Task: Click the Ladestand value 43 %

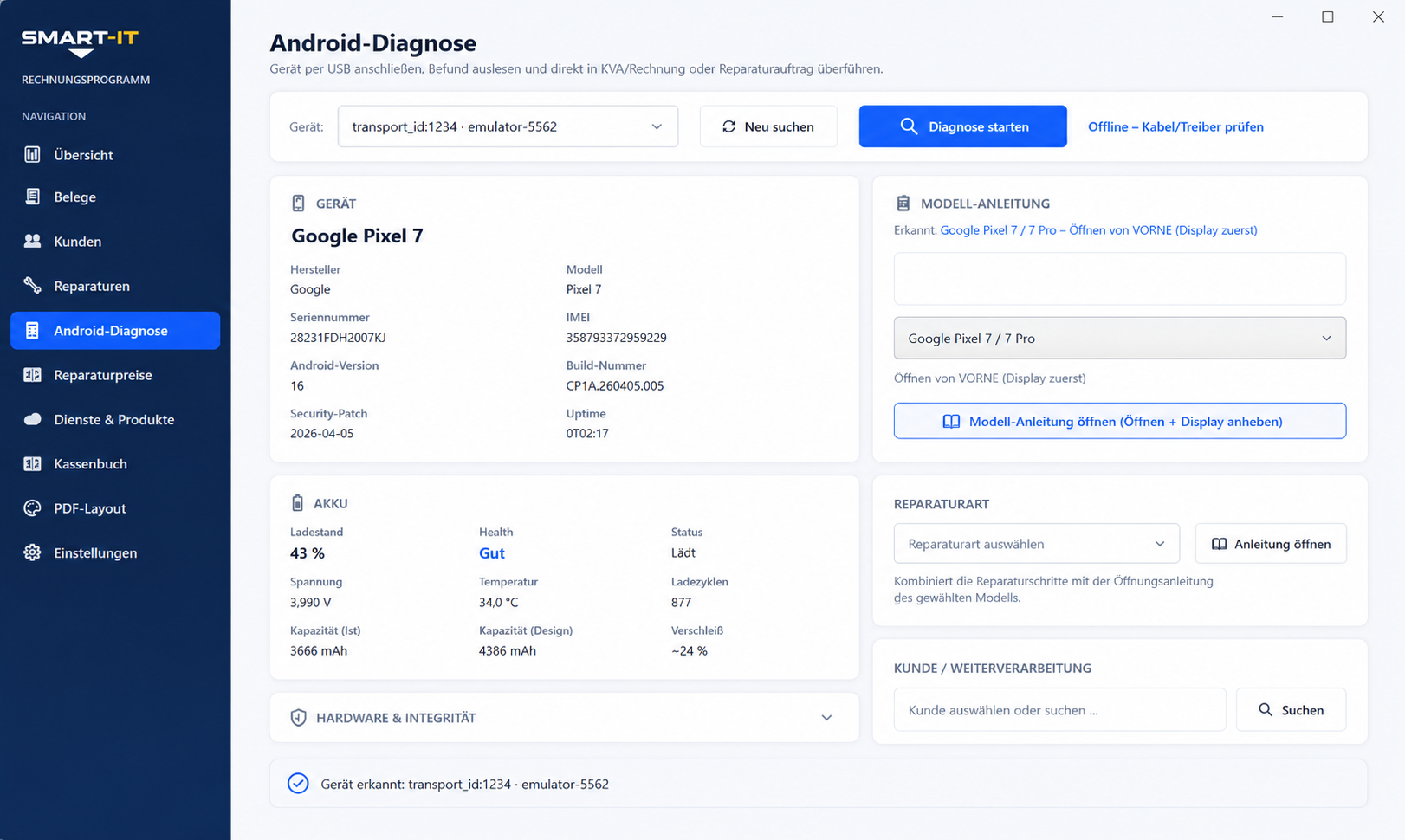Action: click(308, 552)
